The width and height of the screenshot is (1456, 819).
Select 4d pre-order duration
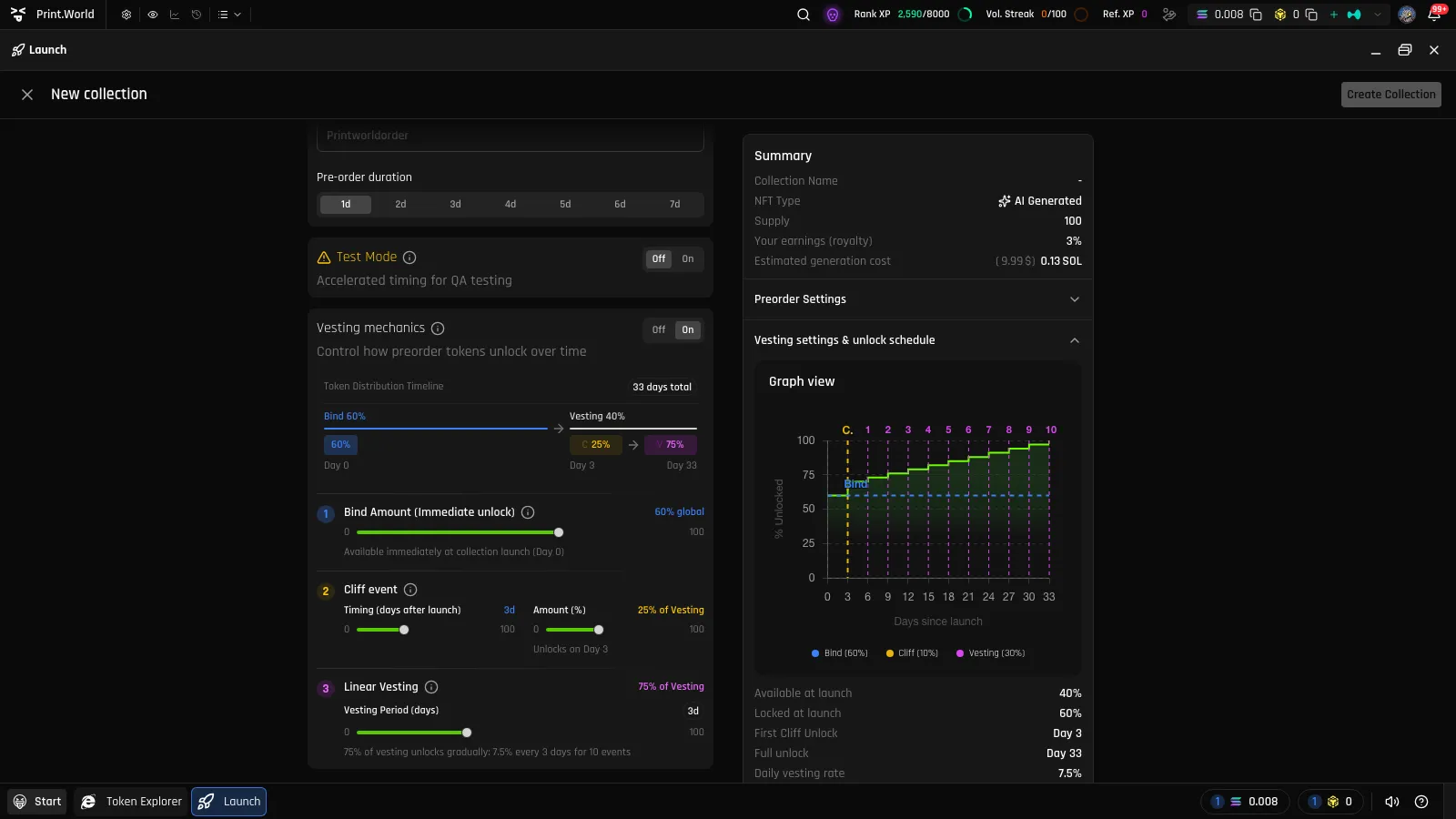pos(511,205)
